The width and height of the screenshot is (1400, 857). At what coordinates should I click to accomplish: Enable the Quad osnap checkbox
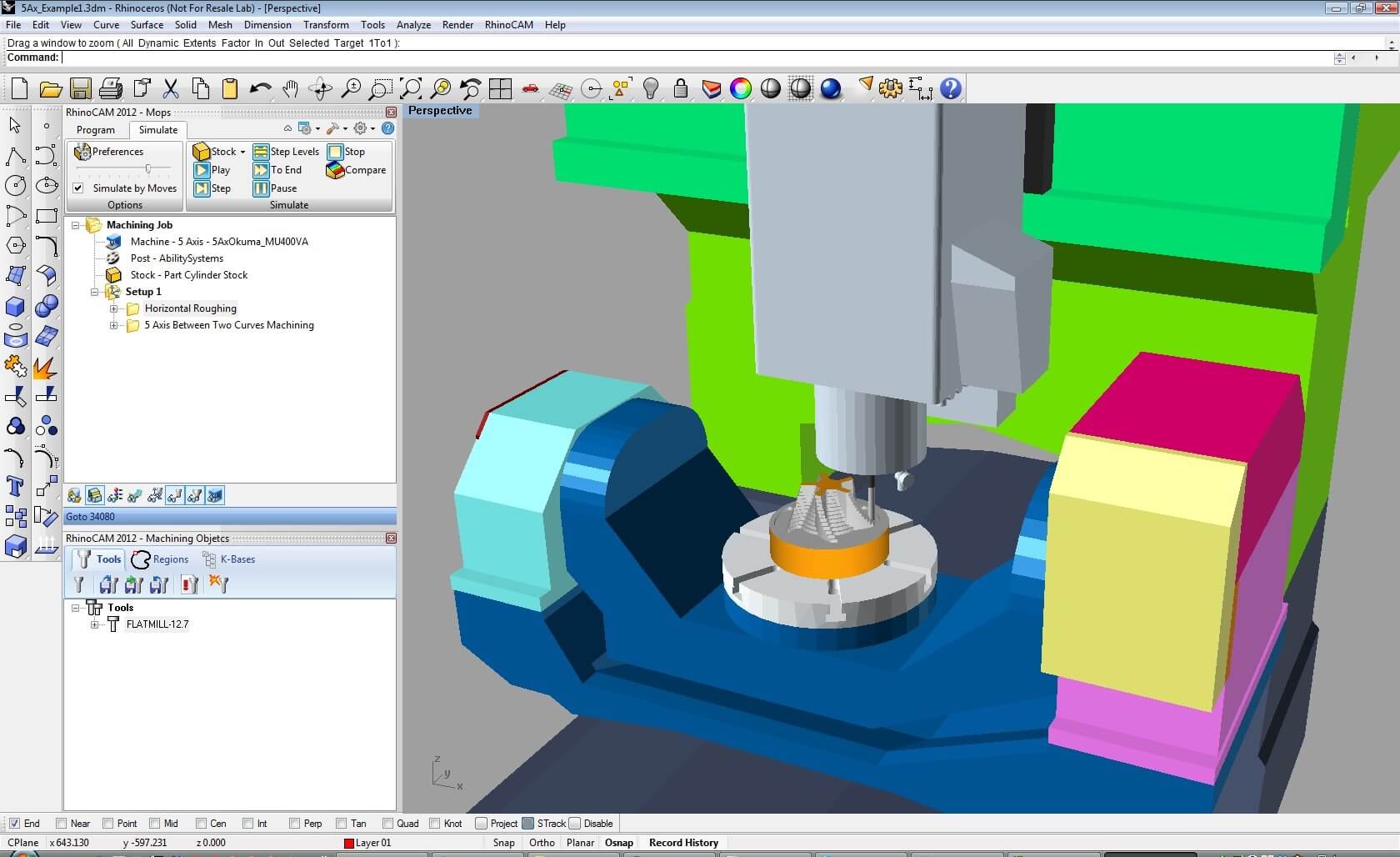coord(387,824)
